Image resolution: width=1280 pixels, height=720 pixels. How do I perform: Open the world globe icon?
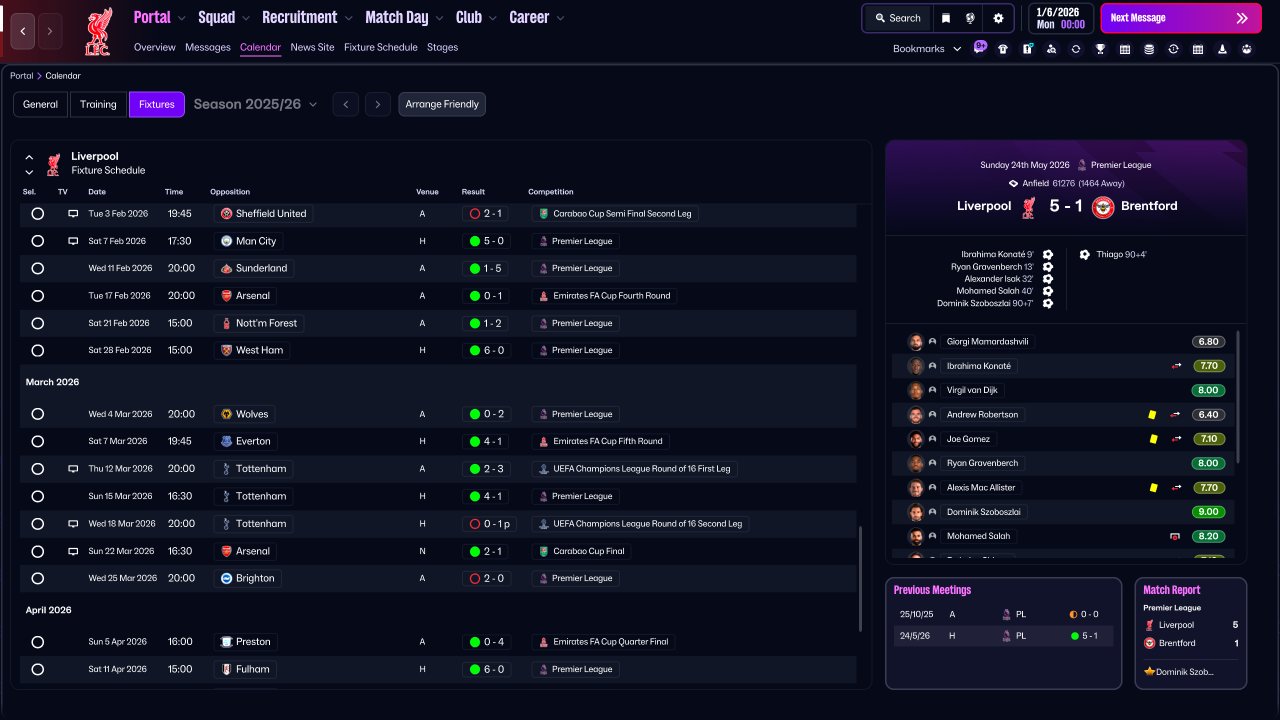pyautogui.click(x=970, y=18)
